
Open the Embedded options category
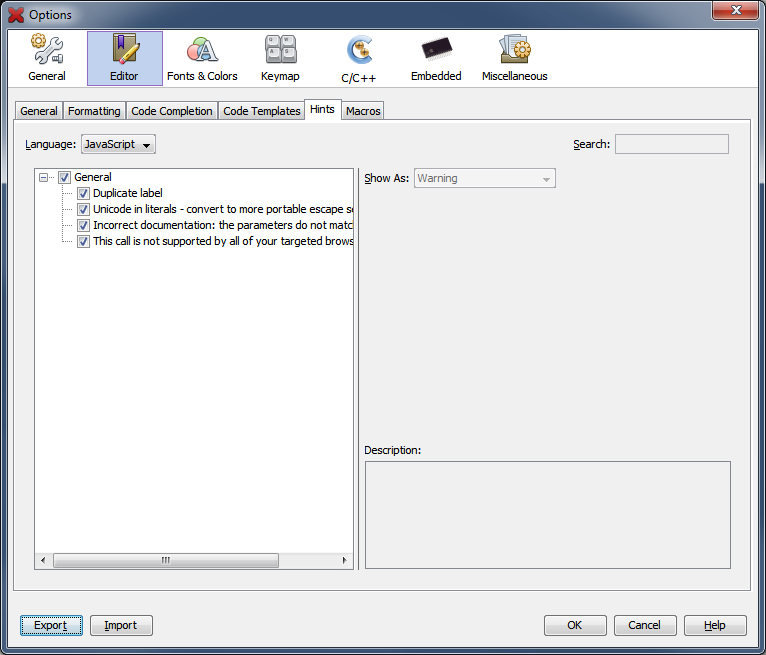[436, 58]
